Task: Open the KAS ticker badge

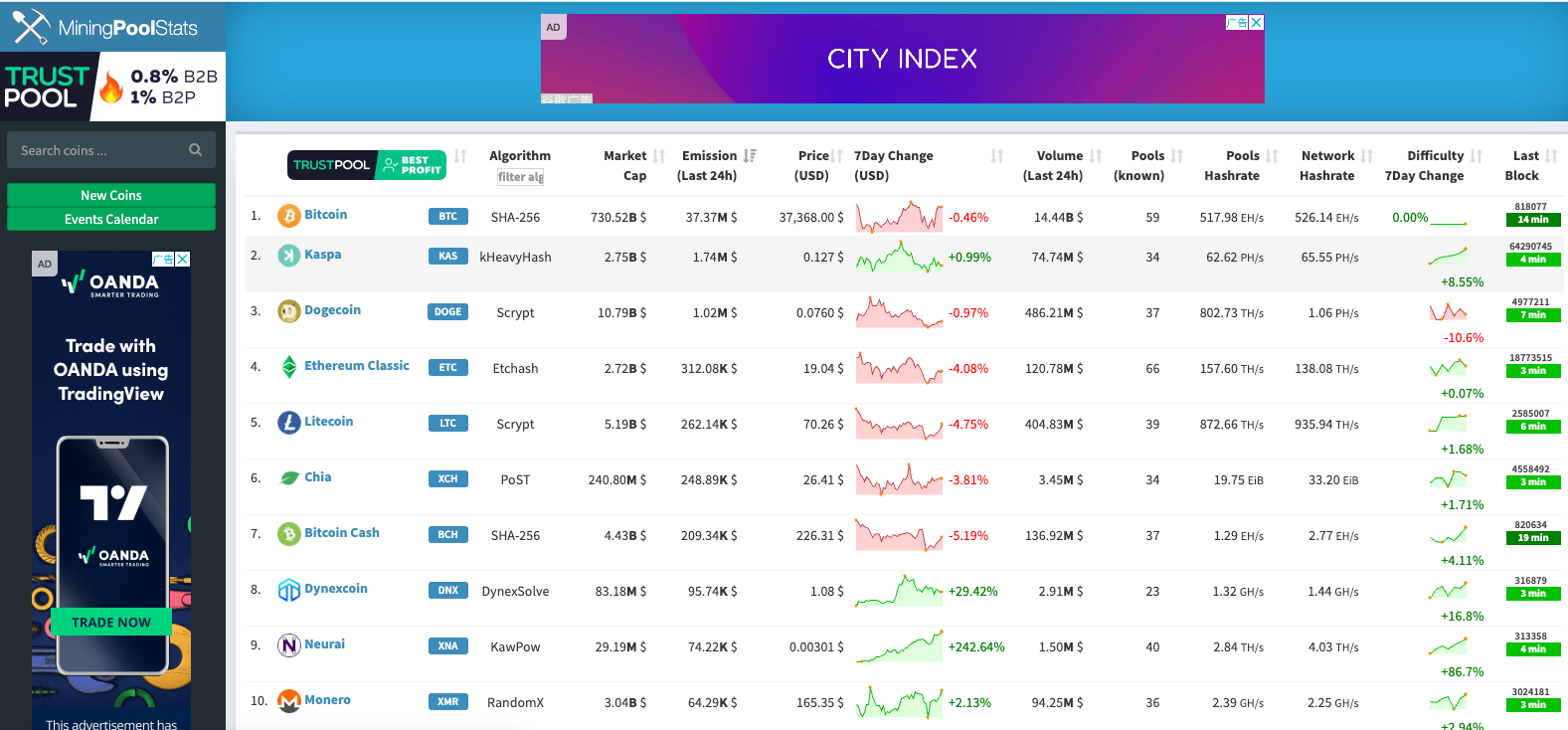Action: click(x=447, y=256)
